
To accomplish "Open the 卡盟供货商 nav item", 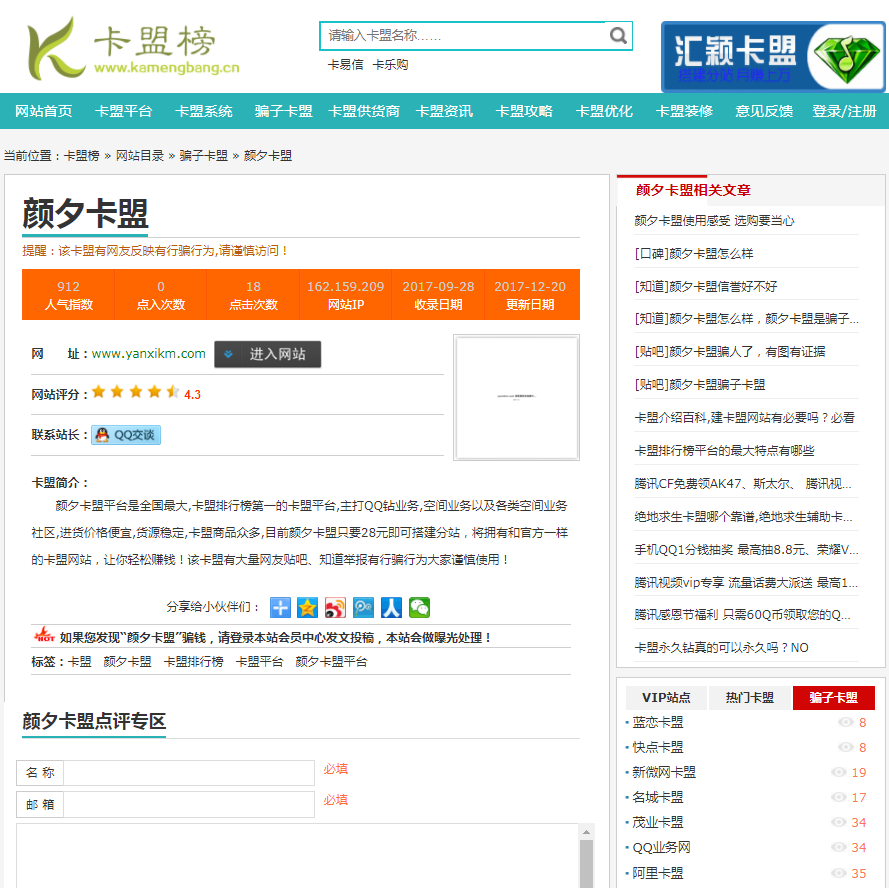I will pyautogui.click(x=364, y=111).
